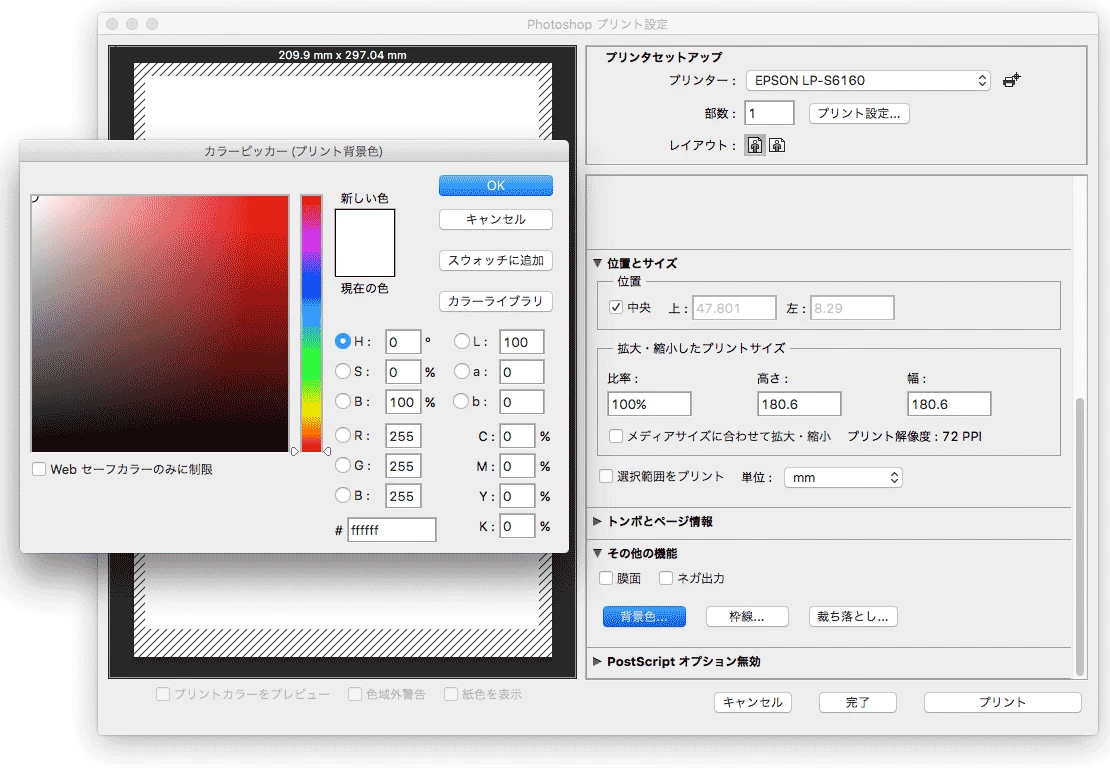Click the 幅 width 180.6 field
This screenshot has height=771, width=1110.
949,404
